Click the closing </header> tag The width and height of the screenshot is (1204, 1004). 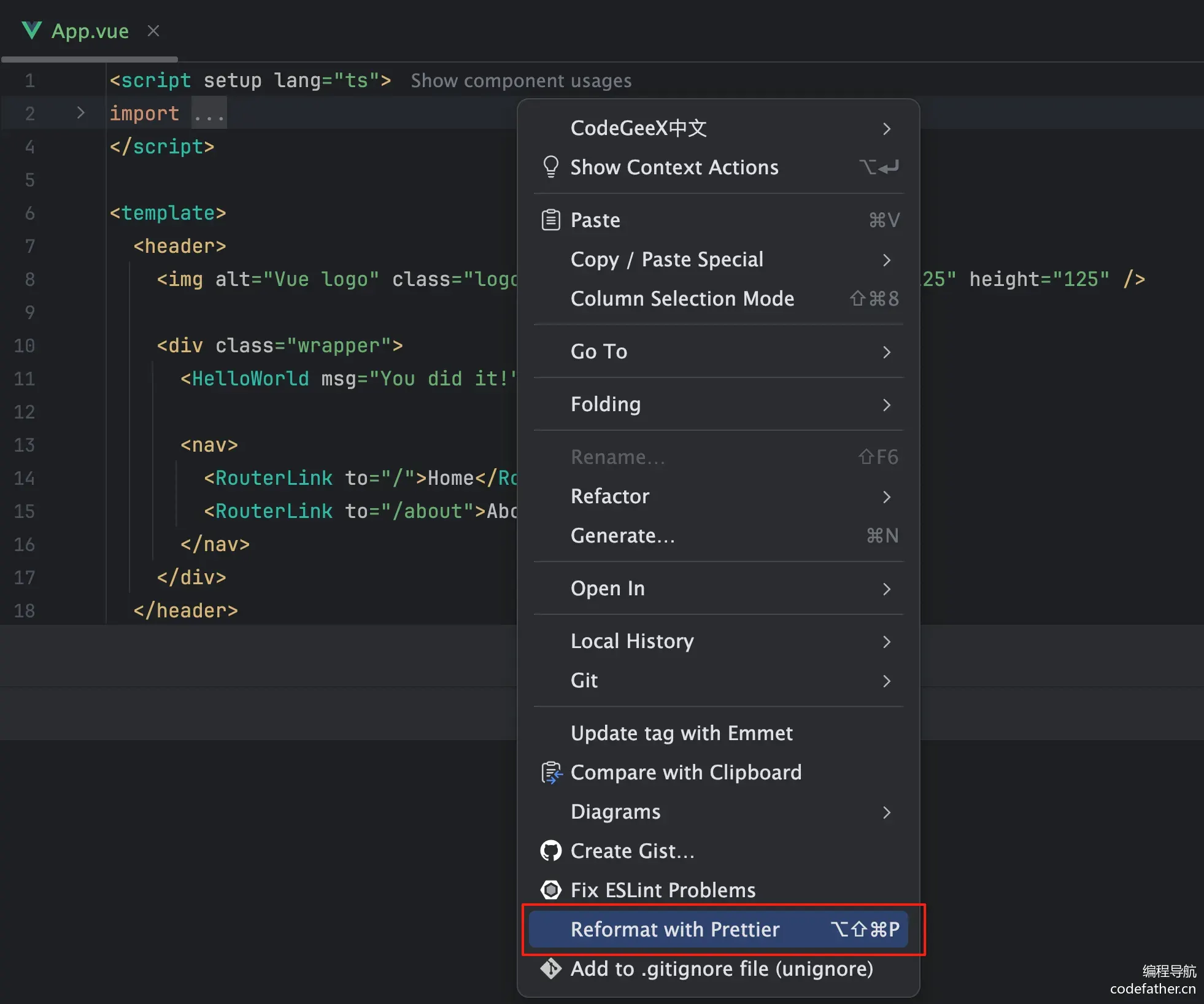coord(186,611)
